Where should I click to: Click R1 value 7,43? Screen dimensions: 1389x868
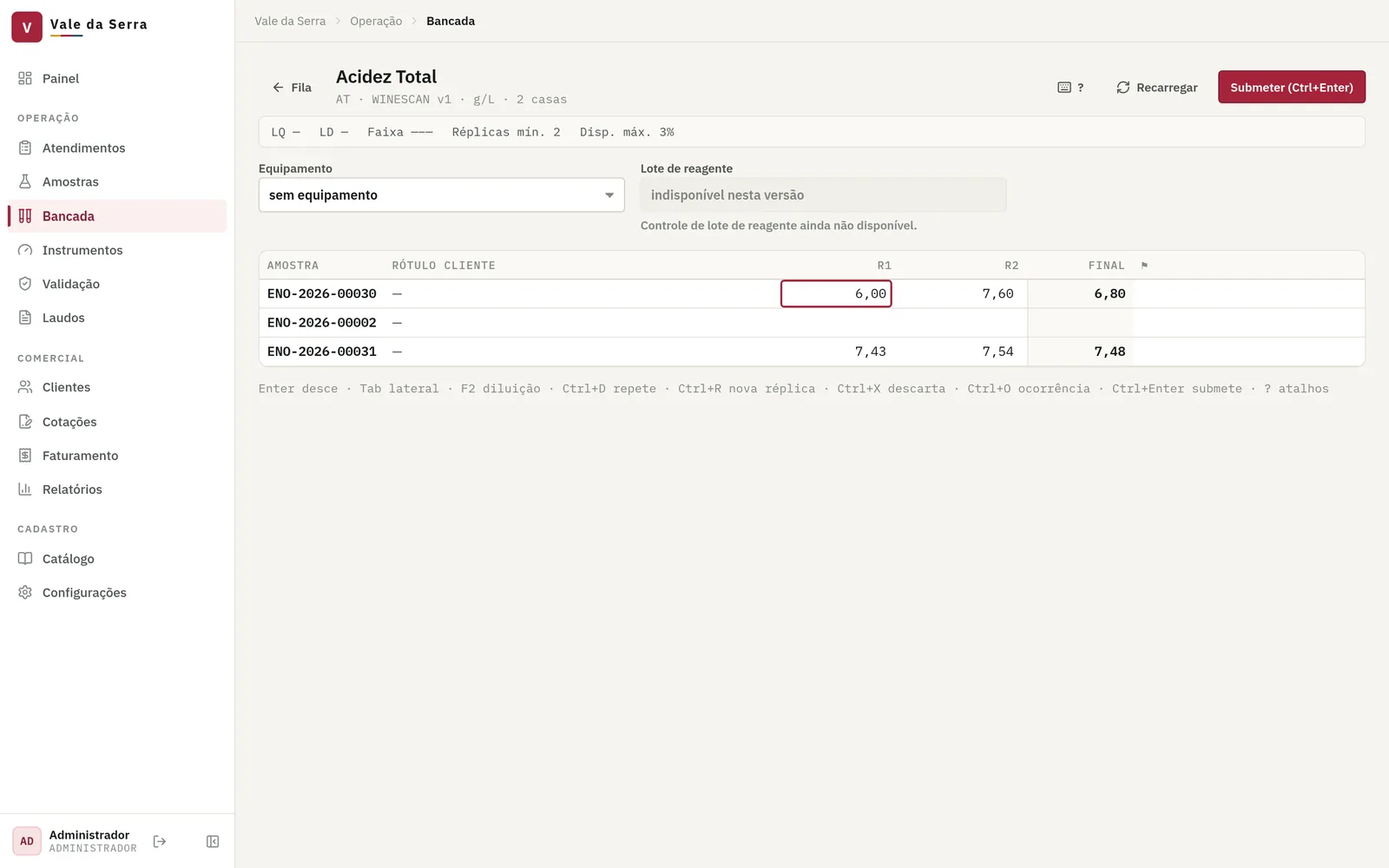coord(871,352)
